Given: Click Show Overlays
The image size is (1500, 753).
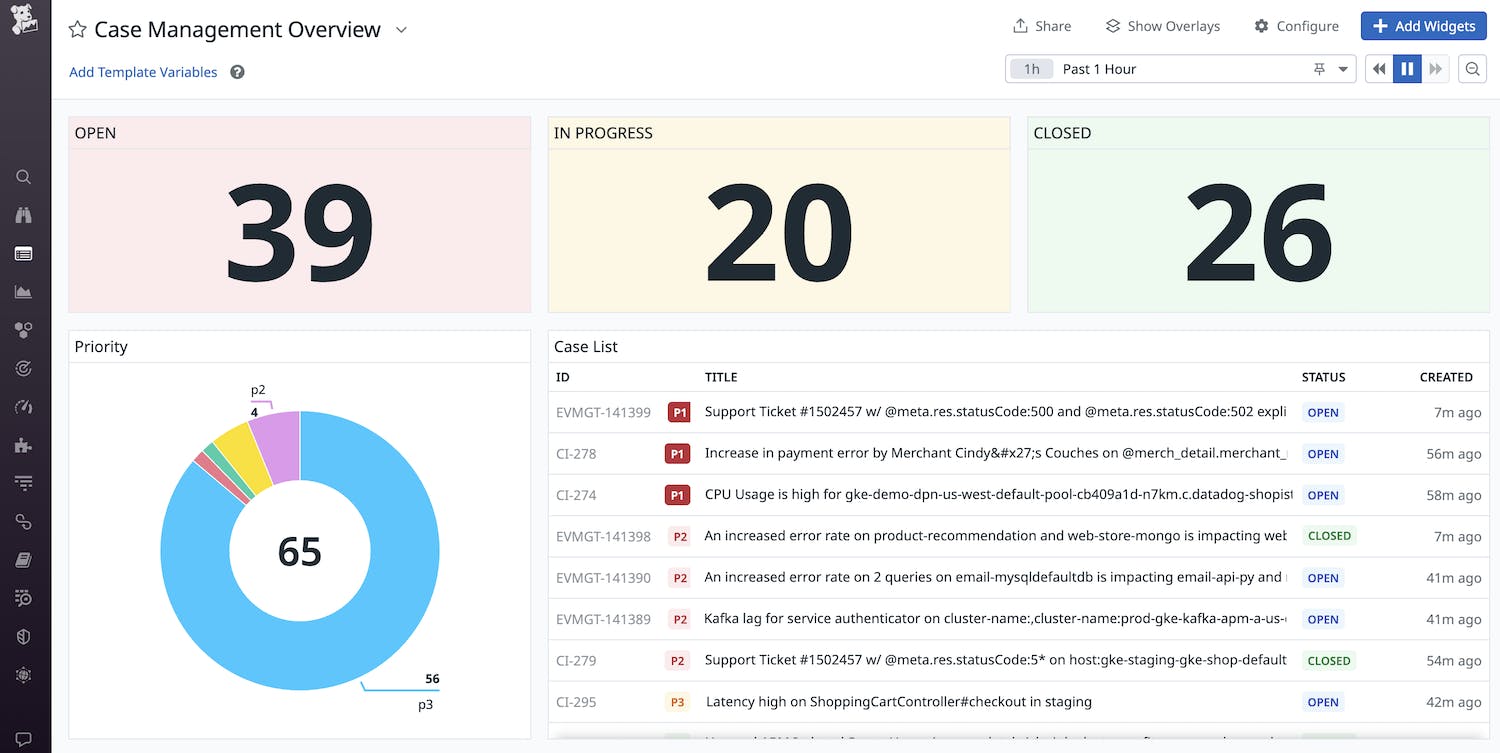Looking at the screenshot, I should [x=1162, y=26].
